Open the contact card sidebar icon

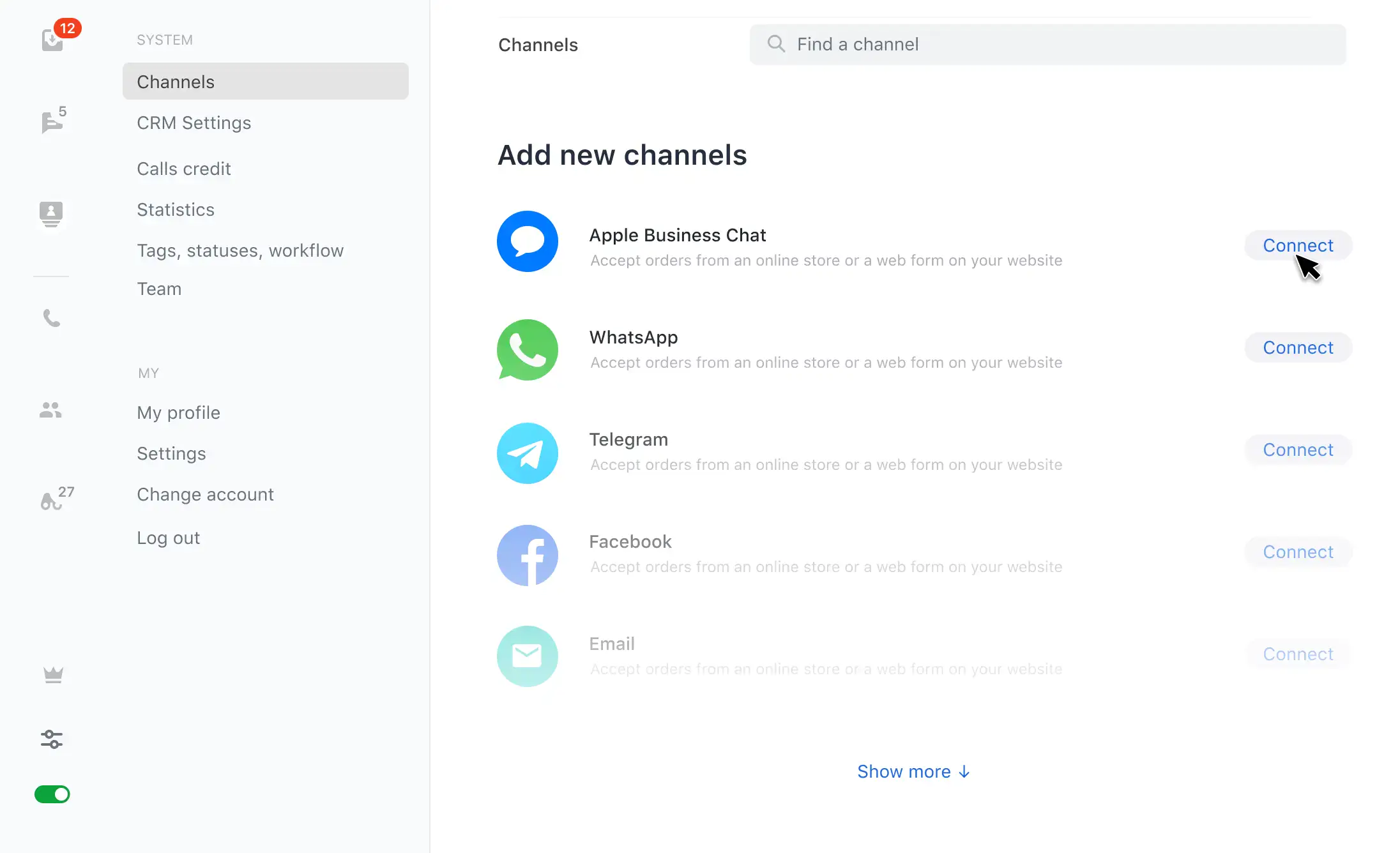[x=51, y=213]
